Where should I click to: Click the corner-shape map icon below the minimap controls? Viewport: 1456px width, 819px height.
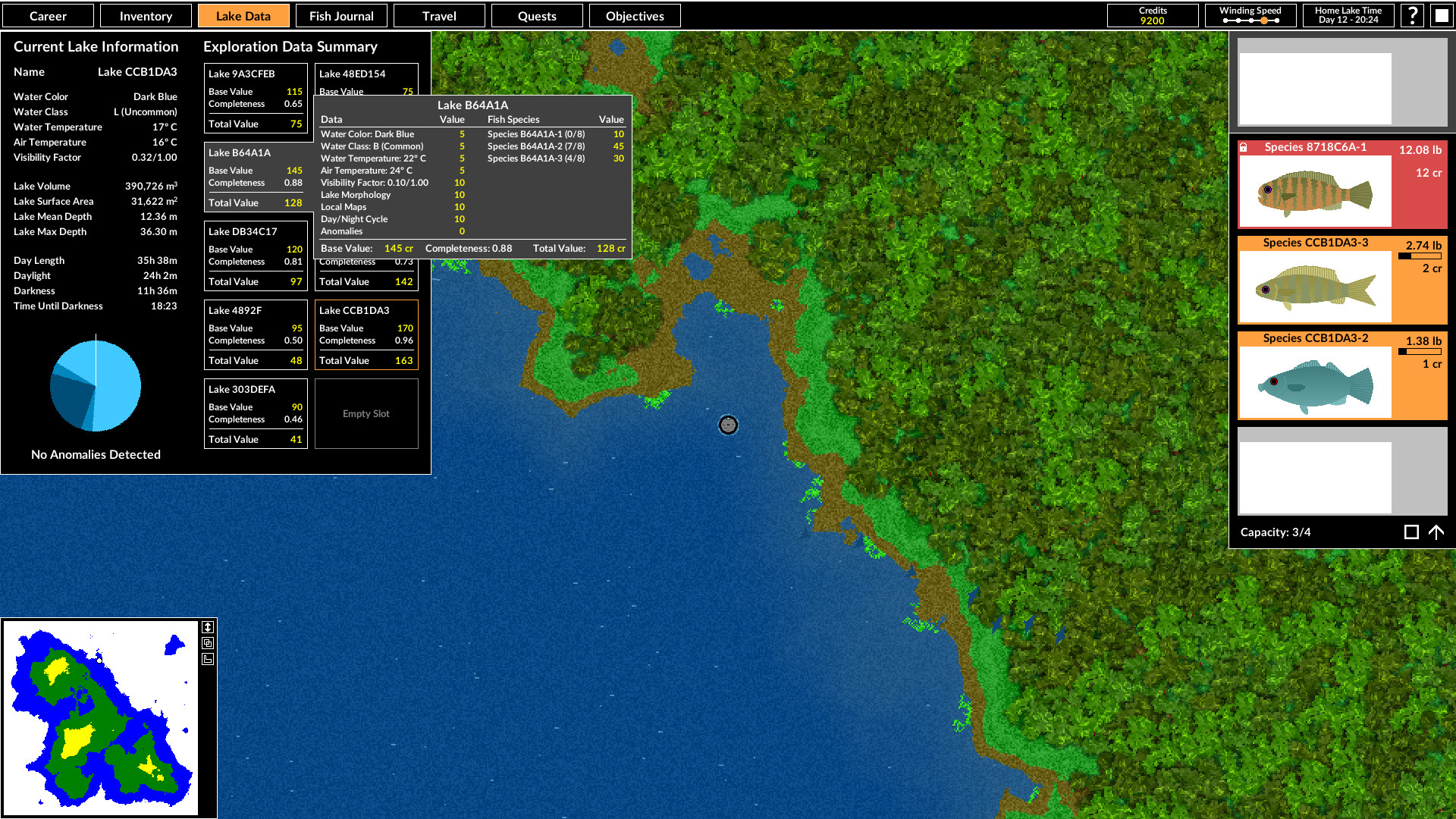point(208,658)
